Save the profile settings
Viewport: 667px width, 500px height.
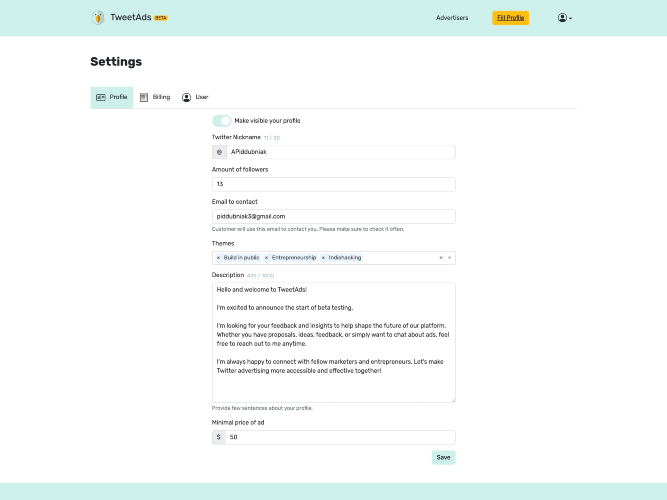click(x=443, y=457)
